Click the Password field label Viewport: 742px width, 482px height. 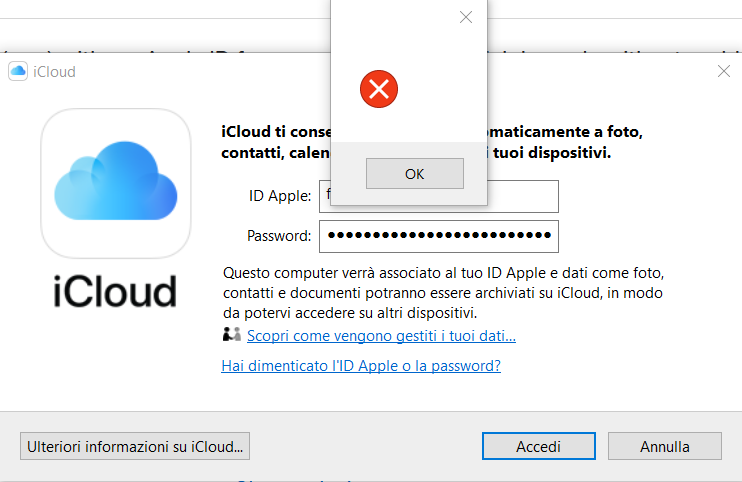tap(279, 237)
